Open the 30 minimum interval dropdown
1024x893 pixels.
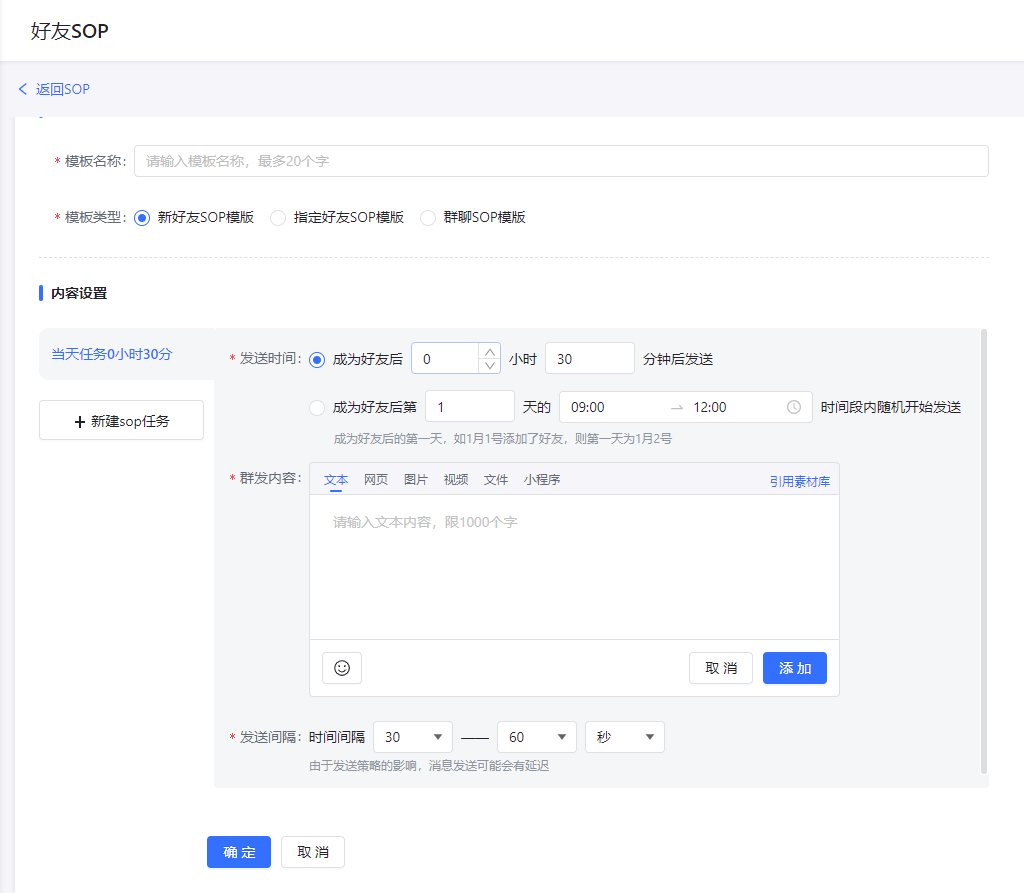(x=412, y=737)
